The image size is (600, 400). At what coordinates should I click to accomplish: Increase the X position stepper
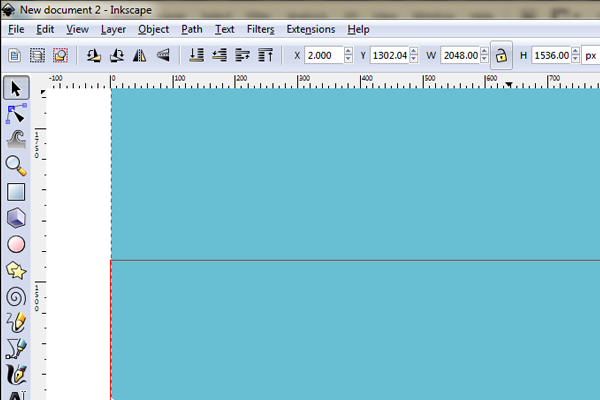coord(348,52)
